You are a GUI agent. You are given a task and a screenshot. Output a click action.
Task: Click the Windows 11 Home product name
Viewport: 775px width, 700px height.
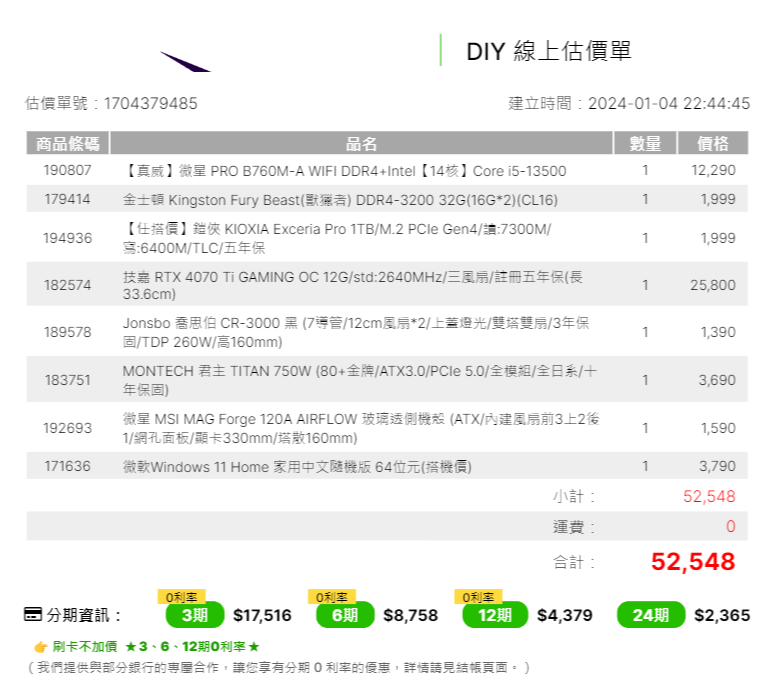point(297,467)
